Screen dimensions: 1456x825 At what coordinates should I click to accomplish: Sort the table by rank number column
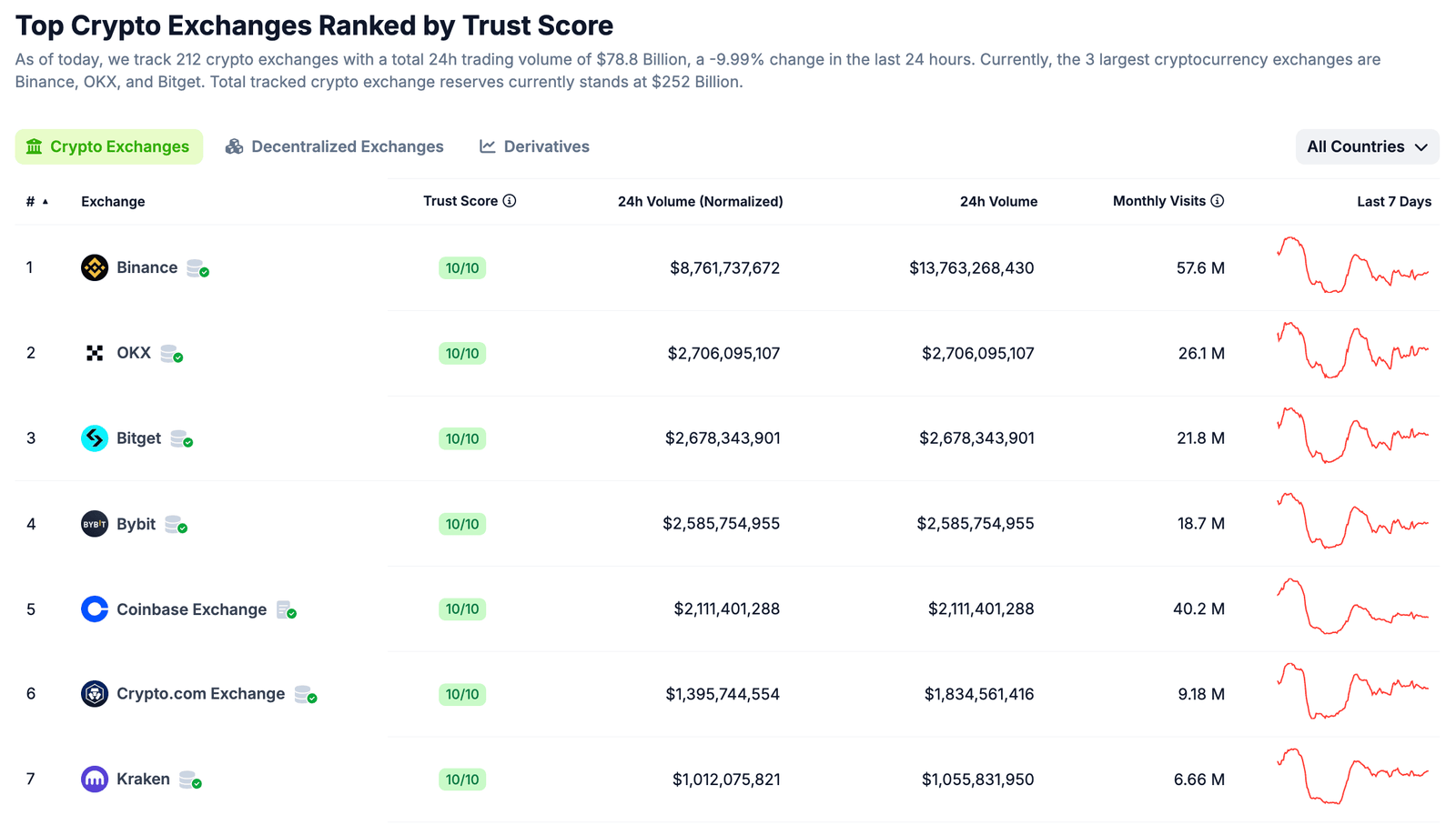pos(36,202)
